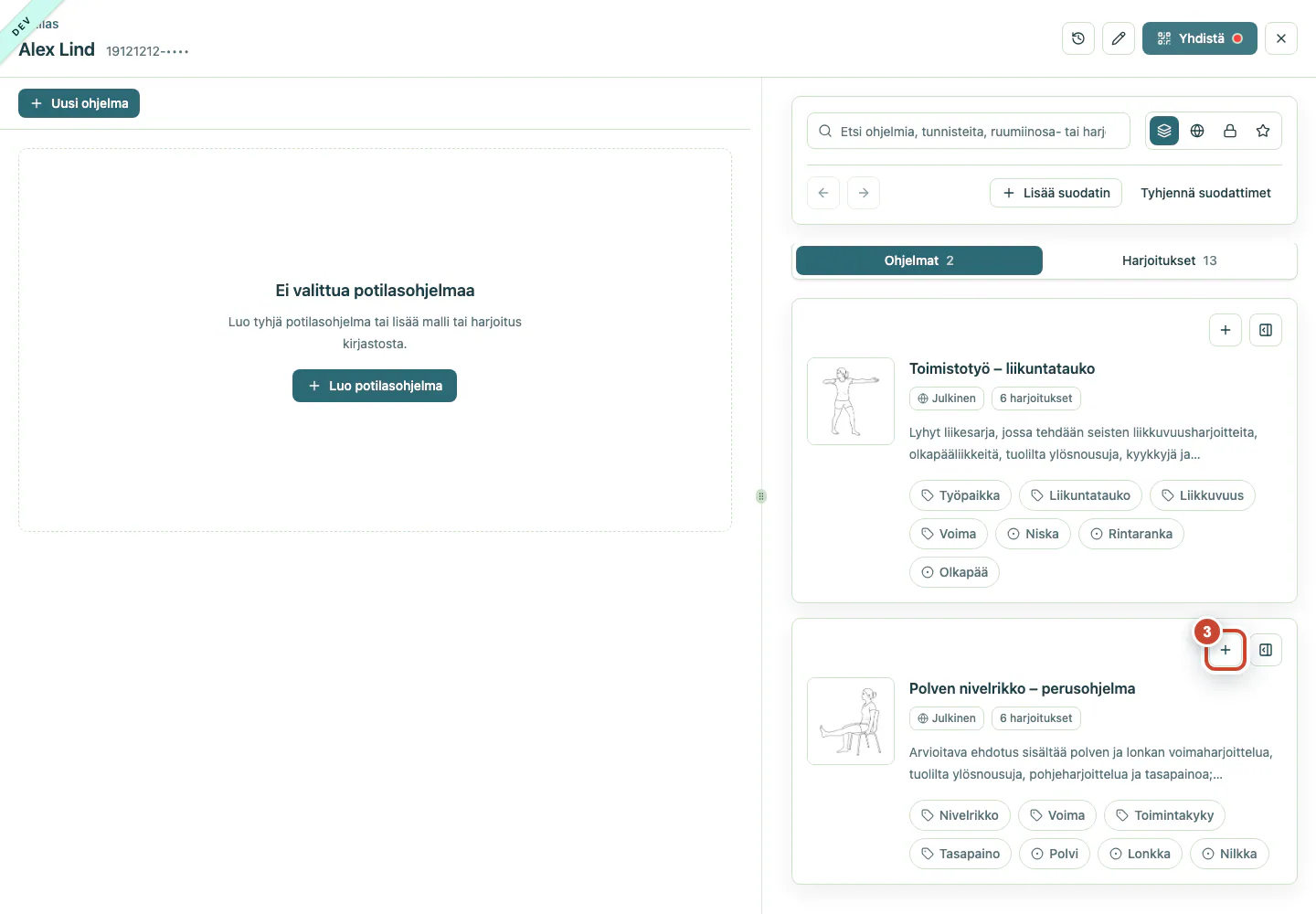Go to previous page arrow
The image size is (1316, 914).
(823, 193)
